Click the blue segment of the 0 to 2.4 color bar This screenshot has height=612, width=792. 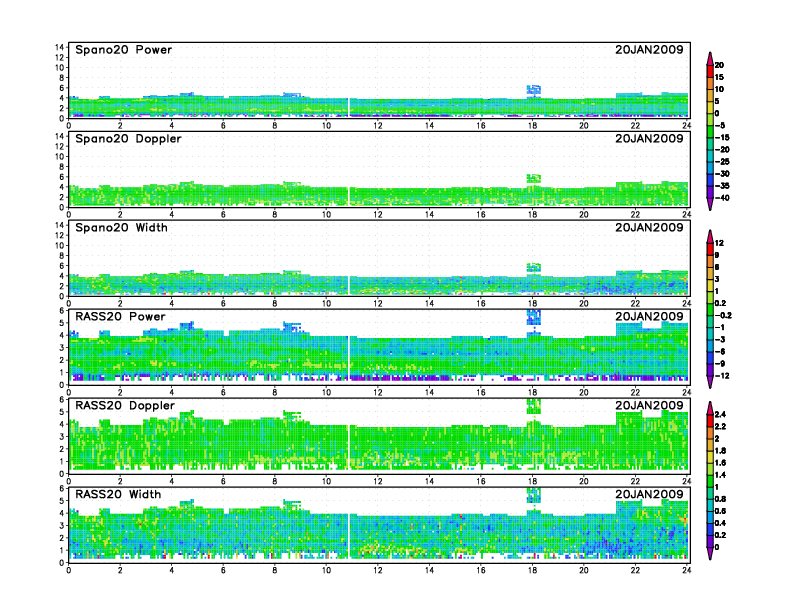coord(710,530)
